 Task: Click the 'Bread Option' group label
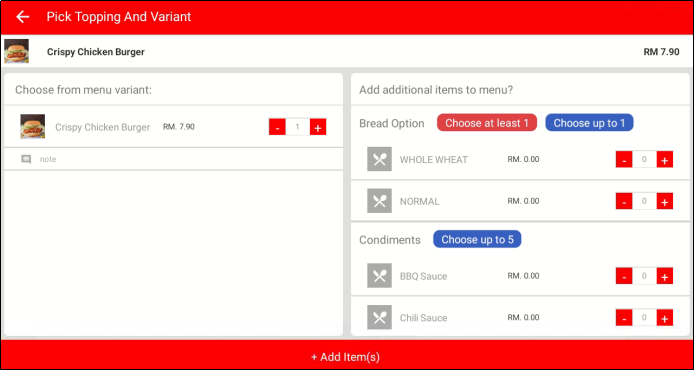pyautogui.click(x=391, y=123)
